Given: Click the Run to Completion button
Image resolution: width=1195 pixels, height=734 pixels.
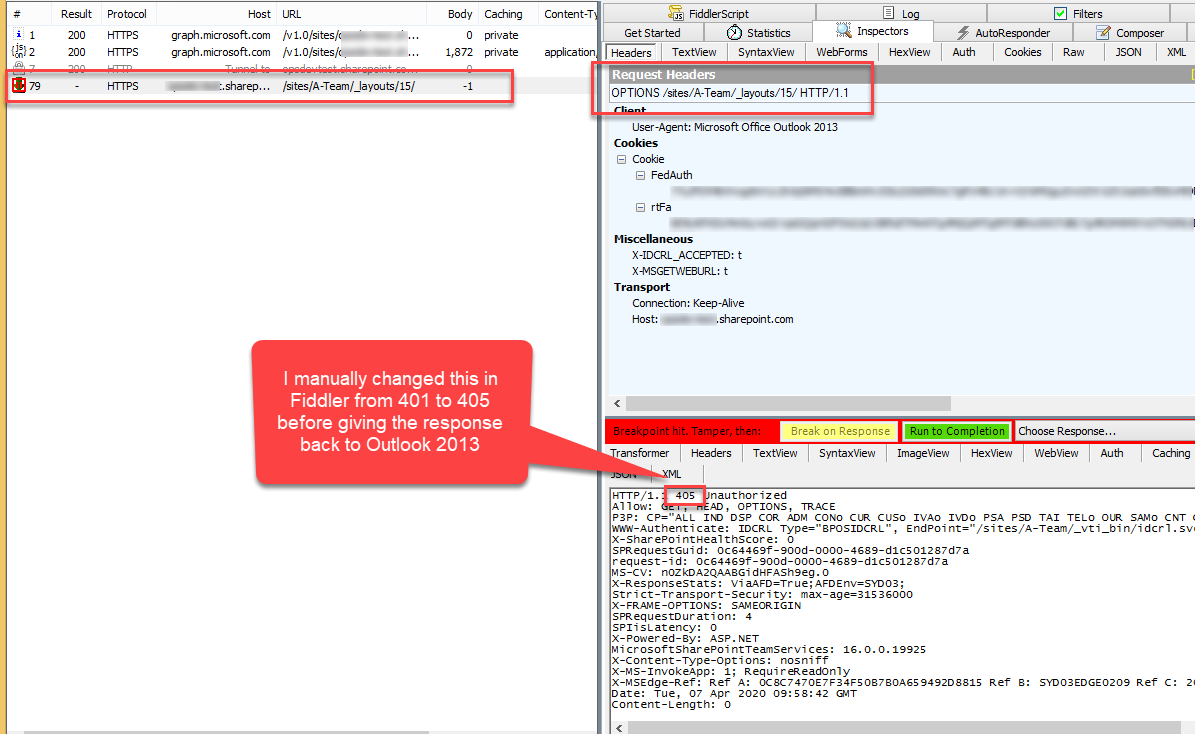Looking at the screenshot, I should 956,430.
